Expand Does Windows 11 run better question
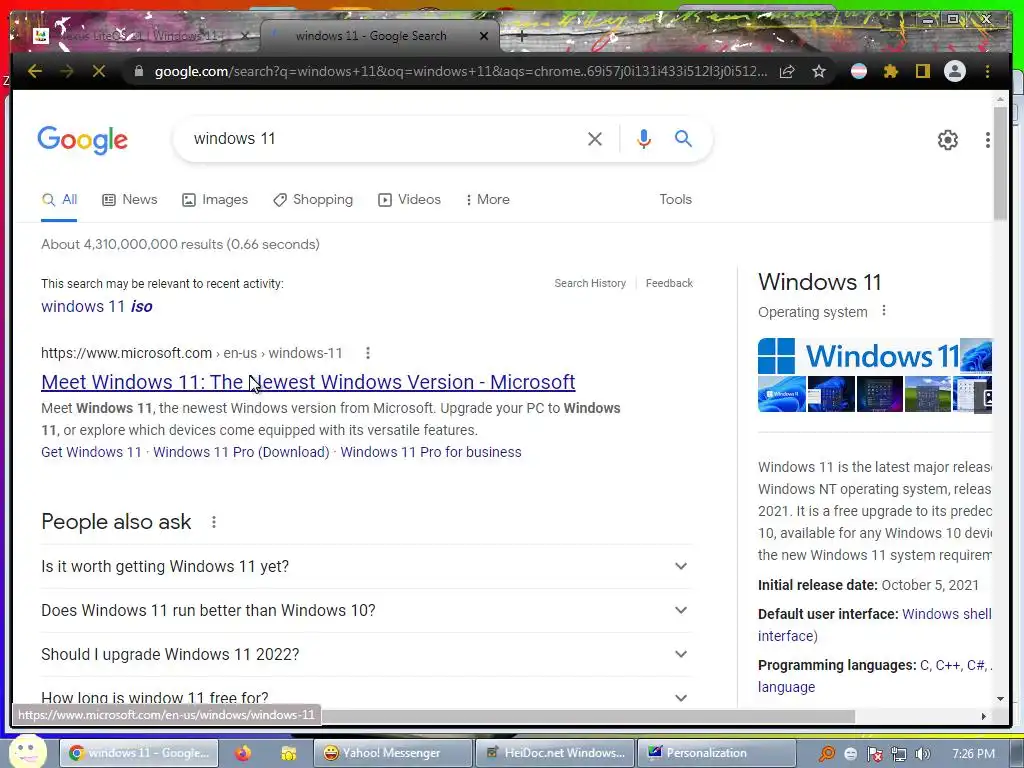This screenshot has width=1024, height=768. click(x=366, y=610)
